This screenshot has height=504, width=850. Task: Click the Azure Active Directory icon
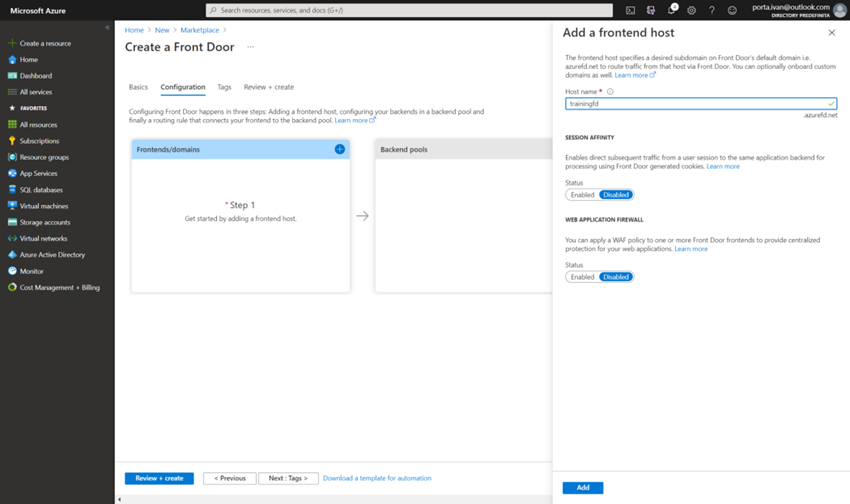(x=12, y=255)
